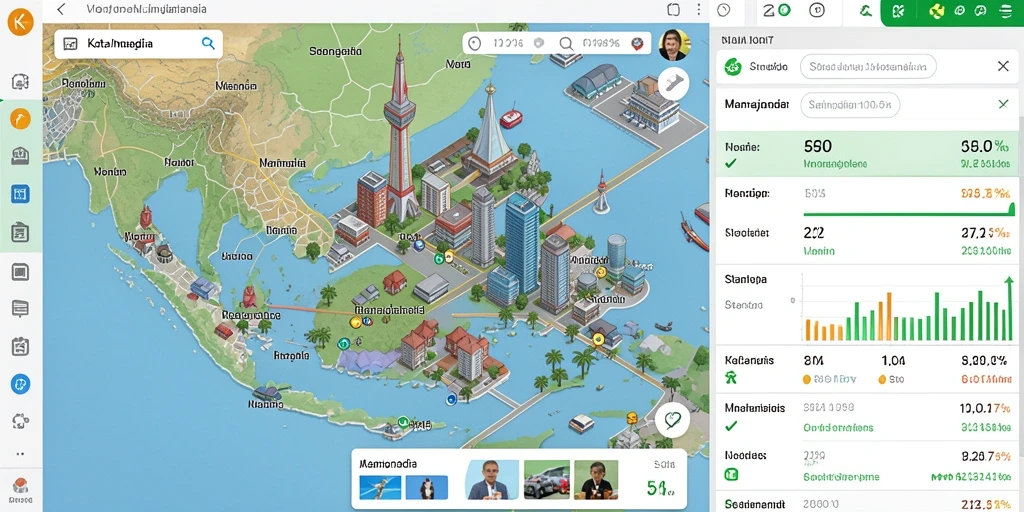The image size is (1024, 512).
Task: Click the red and blue map toolbar icon
Action: 637,44
